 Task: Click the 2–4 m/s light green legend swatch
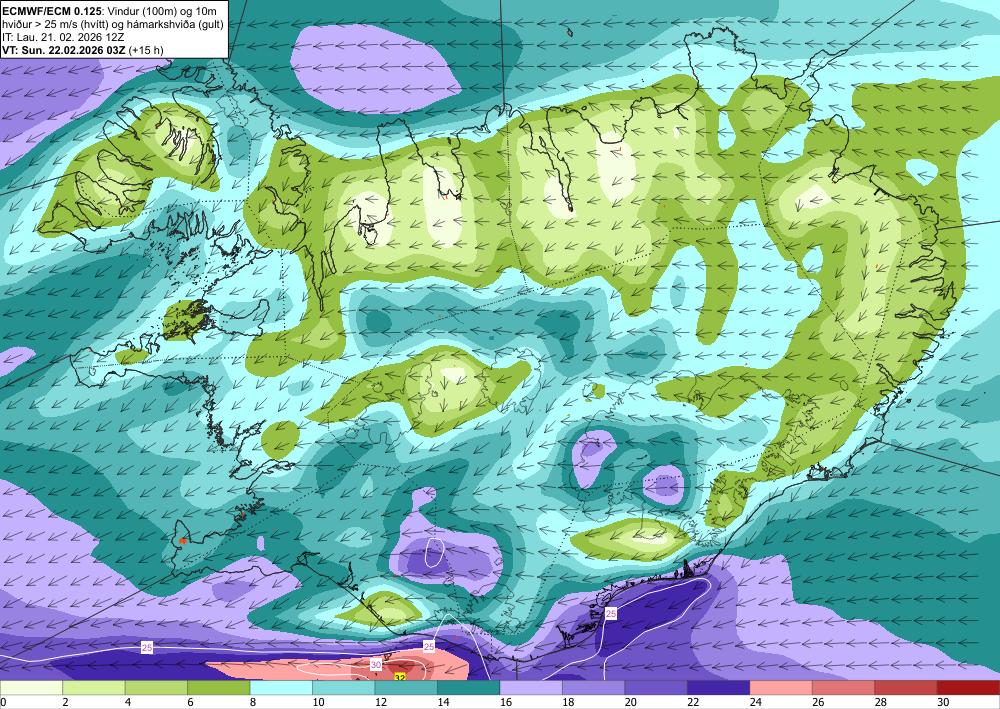coord(94,687)
